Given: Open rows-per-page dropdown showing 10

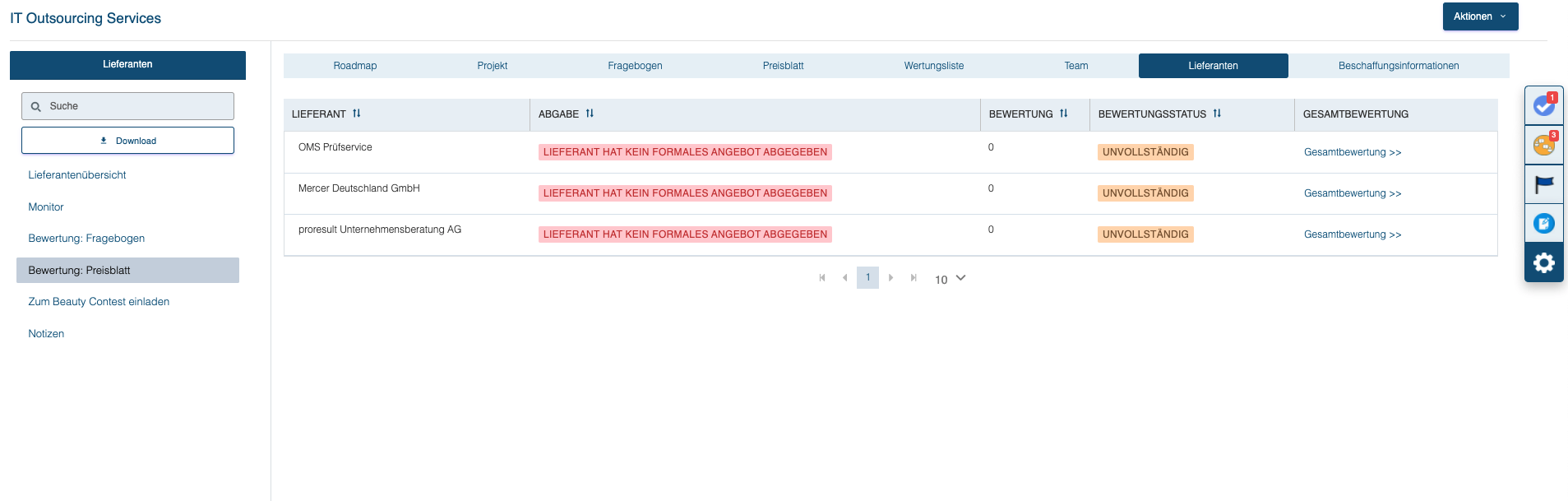Looking at the screenshot, I should point(951,279).
